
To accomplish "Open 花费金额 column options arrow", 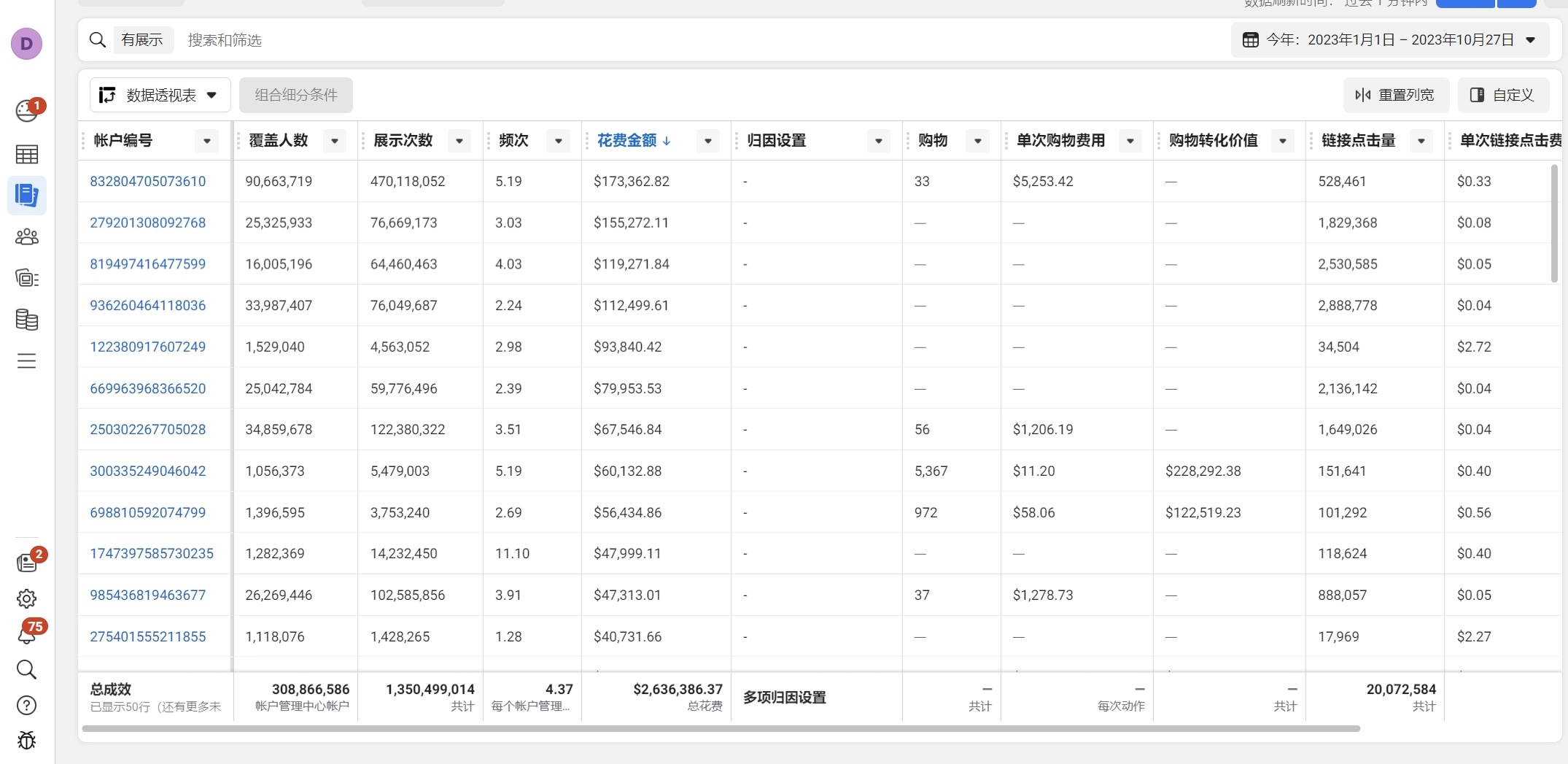I will click(x=707, y=141).
